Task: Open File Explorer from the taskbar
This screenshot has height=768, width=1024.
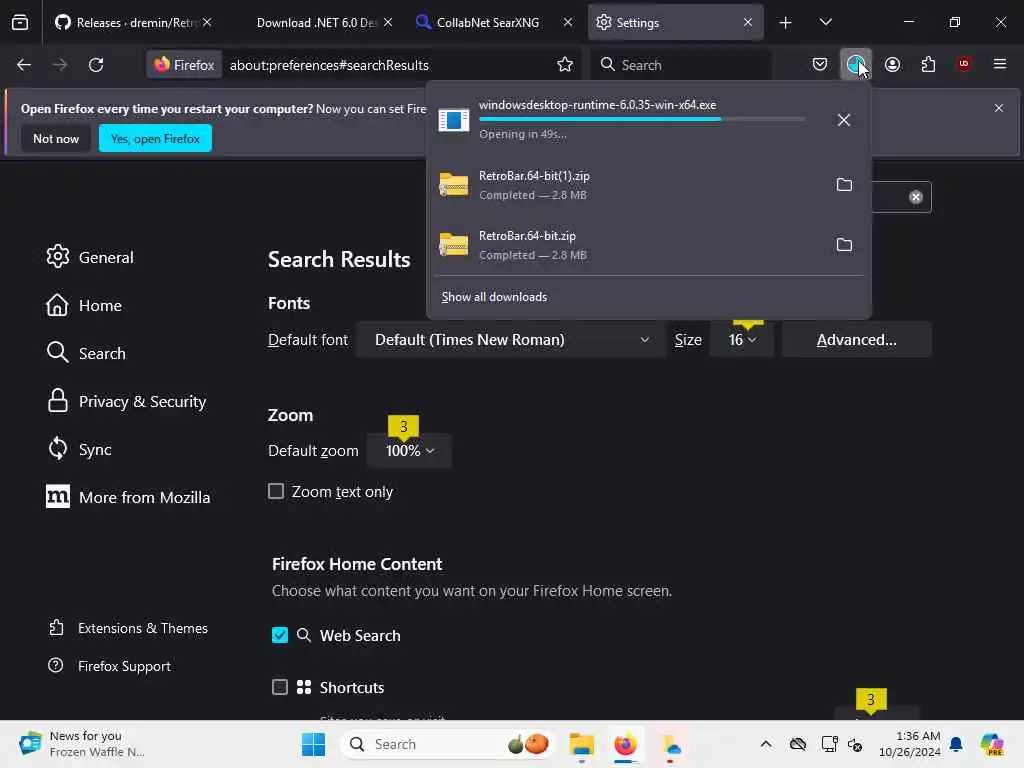Action: [581, 744]
